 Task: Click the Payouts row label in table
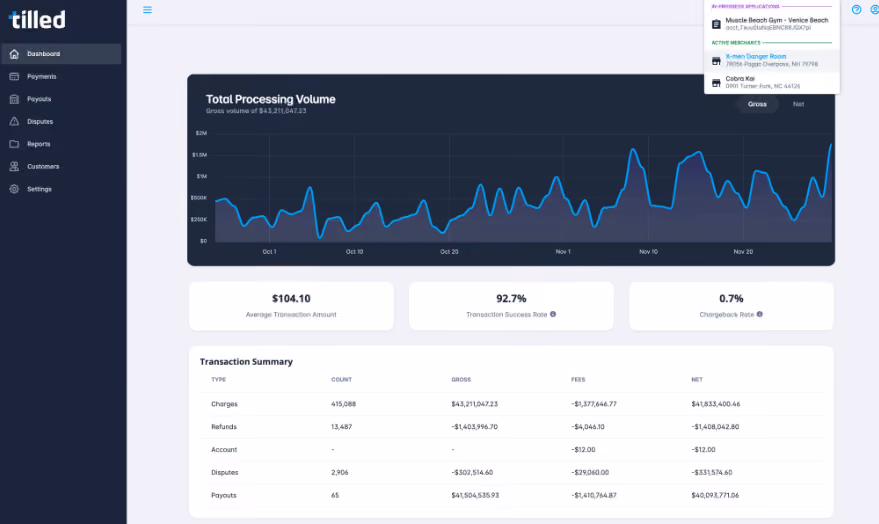pyautogui.click(x=224, y=495)
